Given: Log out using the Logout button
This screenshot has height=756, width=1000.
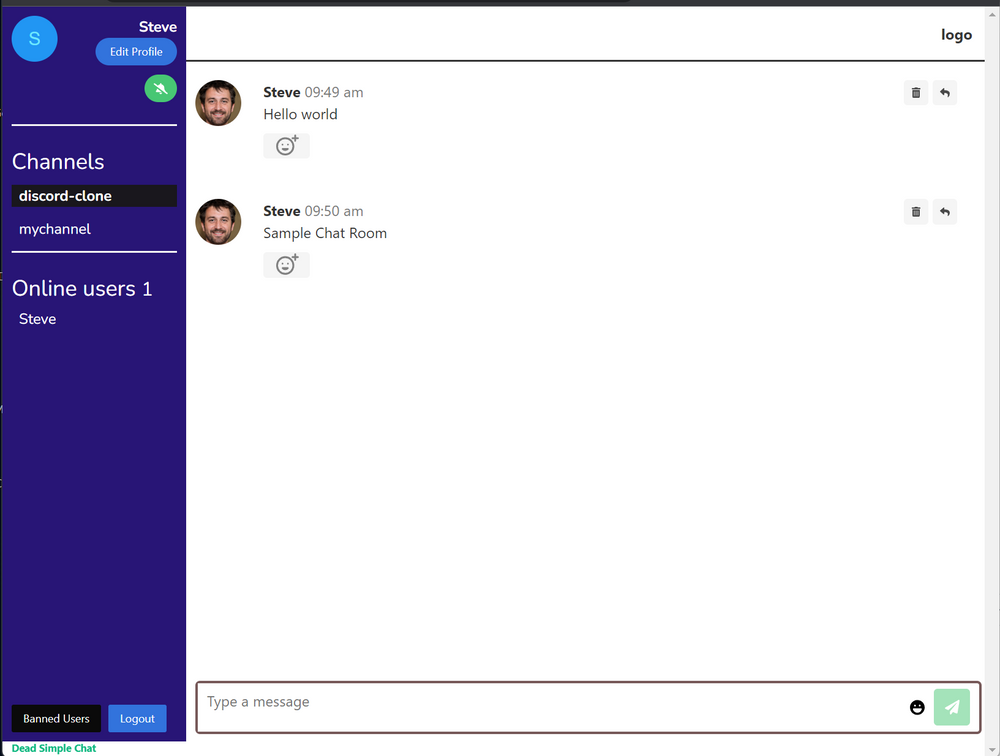Looking at the screenshot, I should pos(137,718).
